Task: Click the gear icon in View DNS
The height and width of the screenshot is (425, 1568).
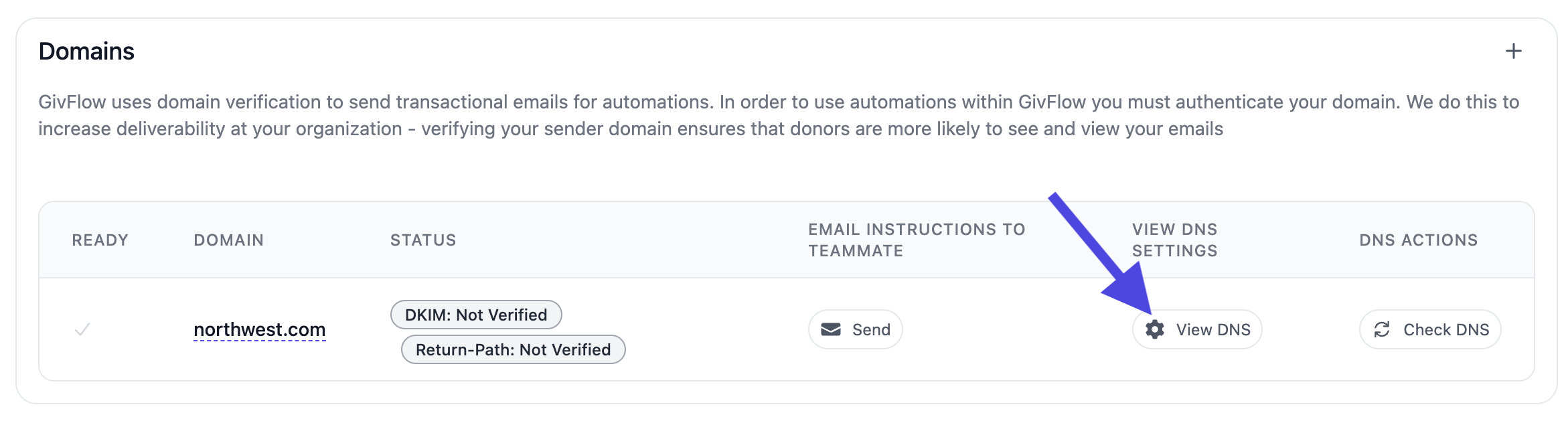Action: tap(1154, 329)
